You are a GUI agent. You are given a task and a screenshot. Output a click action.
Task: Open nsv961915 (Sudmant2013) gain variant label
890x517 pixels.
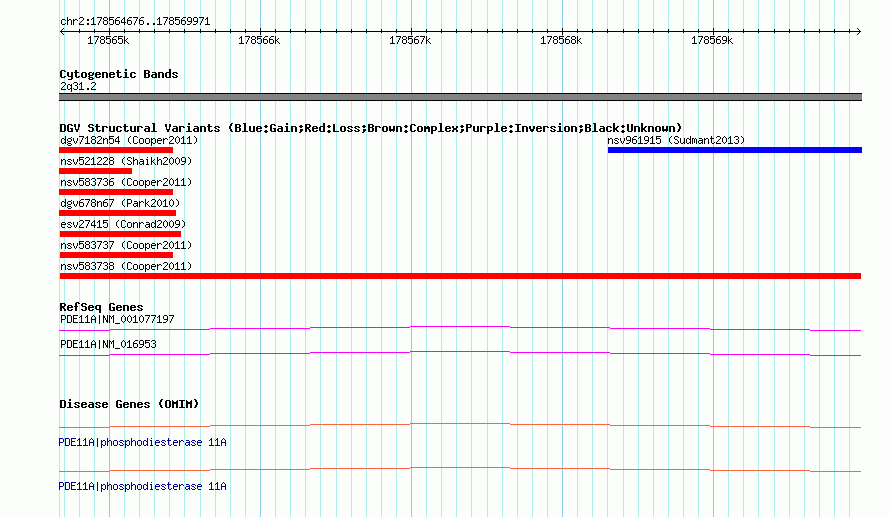click(676, 140)
